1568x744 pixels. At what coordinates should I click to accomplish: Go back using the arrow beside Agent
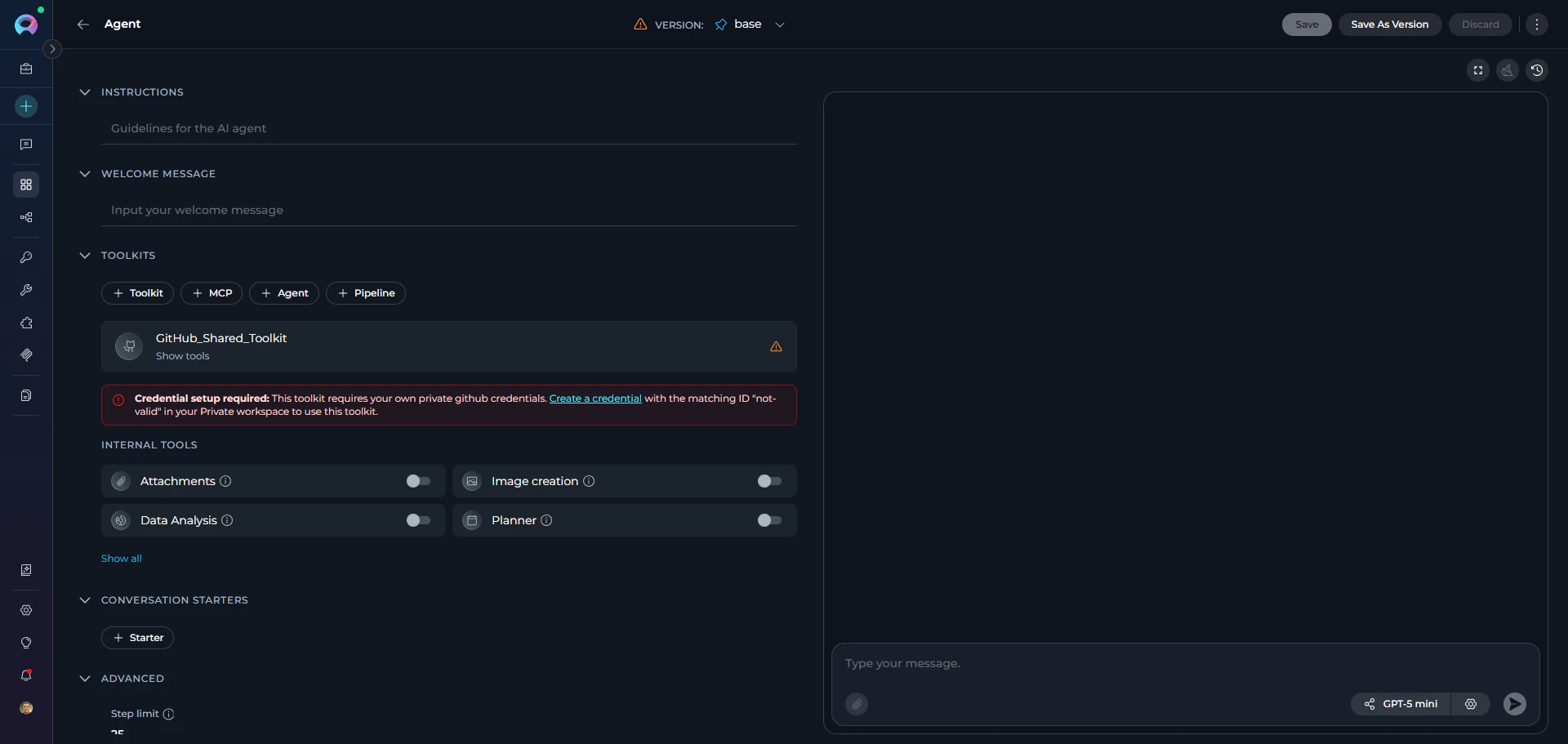[x=82, y=25]
